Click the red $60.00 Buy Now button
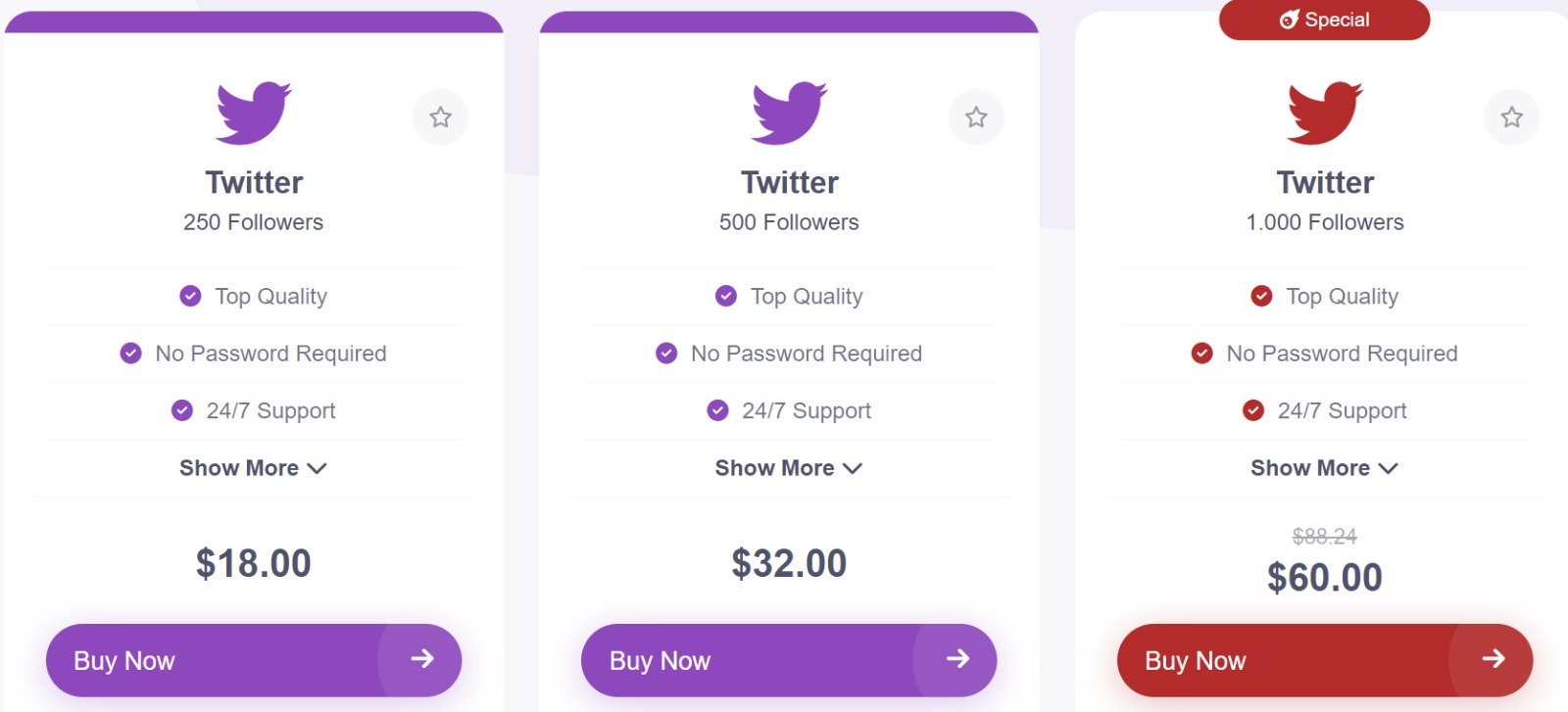Image resolution: width=1568 pixels, height=712 pixels. 1325,660
